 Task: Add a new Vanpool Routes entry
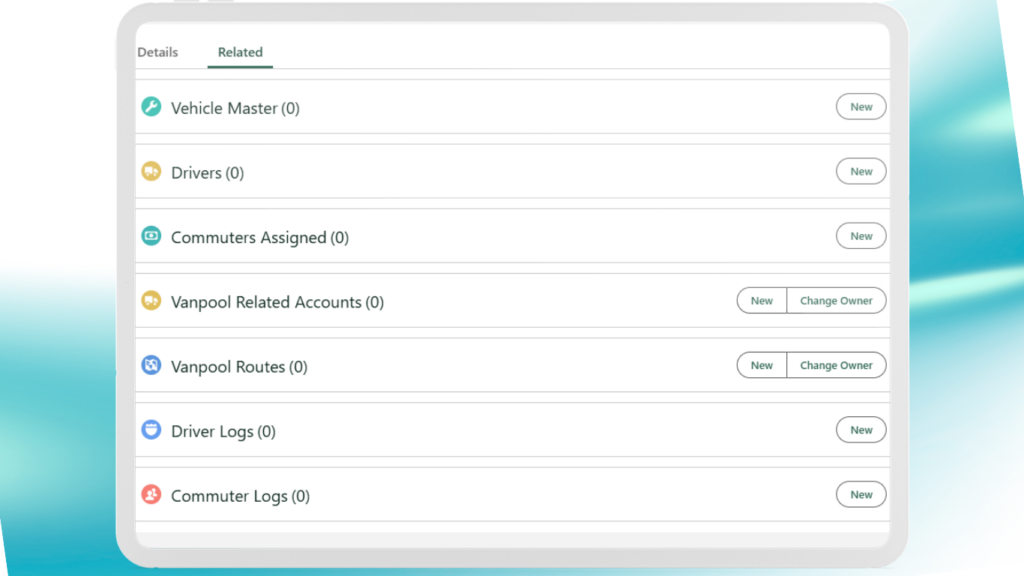pyautogui.click(x=762, y=366)
